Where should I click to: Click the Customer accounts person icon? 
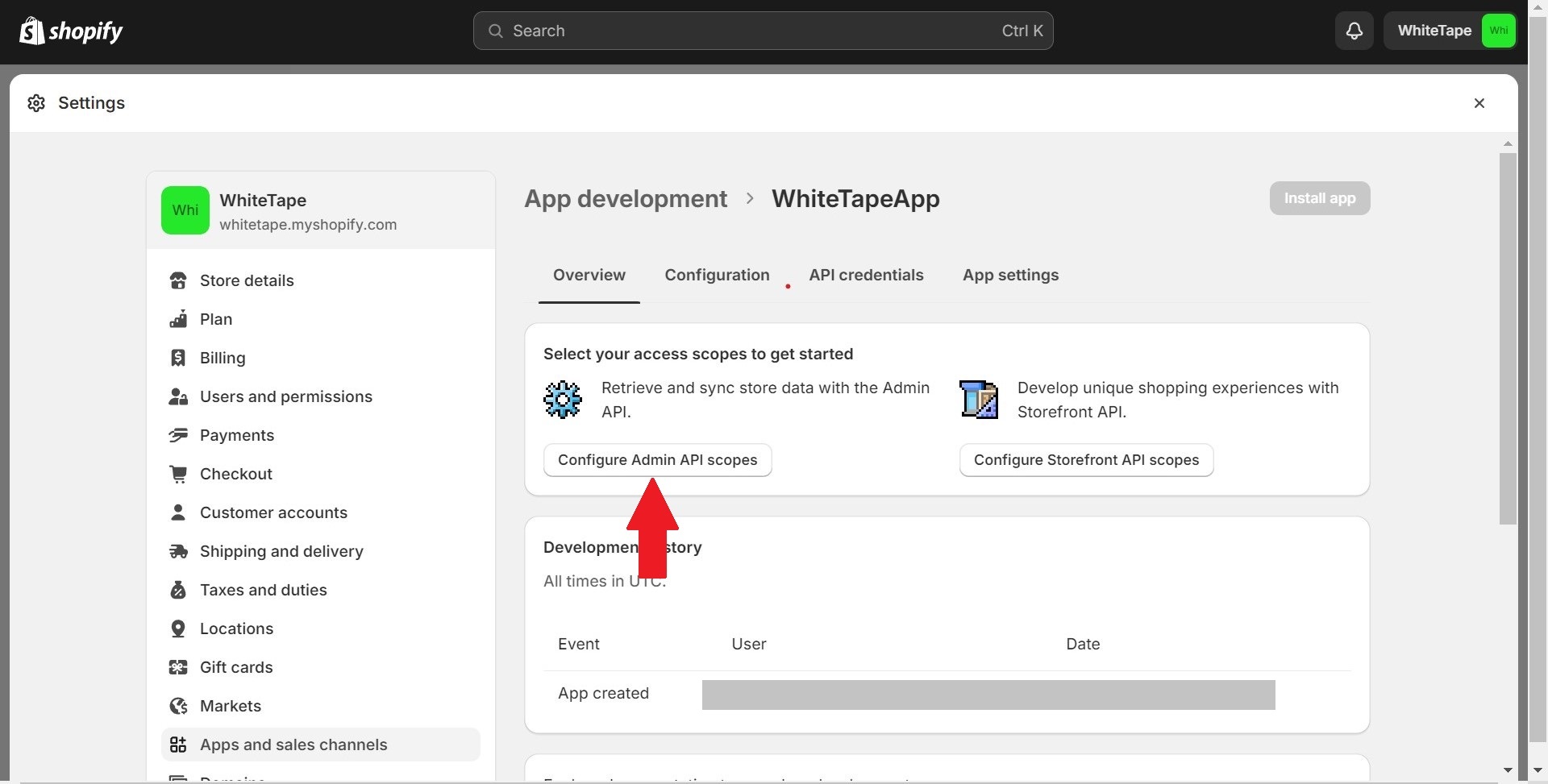pyautogui.click(x=178, y=512)
